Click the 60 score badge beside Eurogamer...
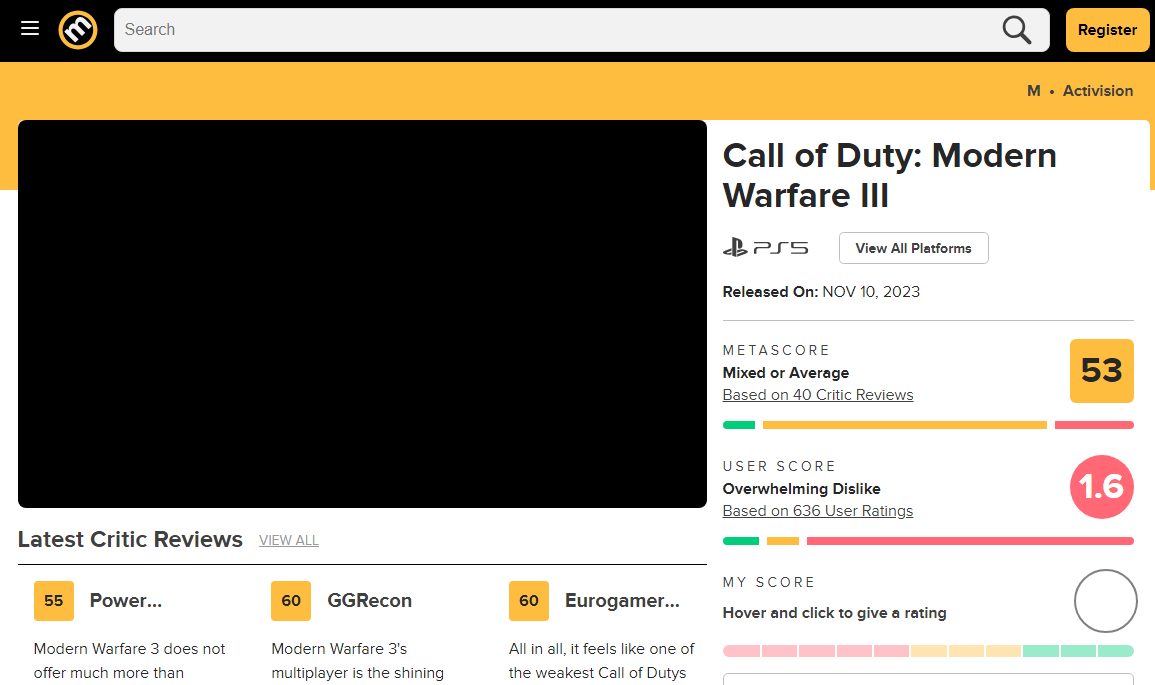The height and width of the screenshot is (685, 1155). coord(529,601)
